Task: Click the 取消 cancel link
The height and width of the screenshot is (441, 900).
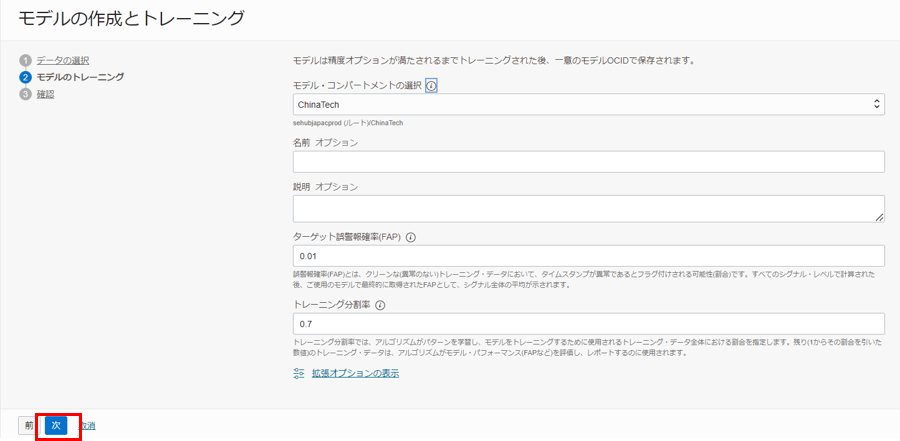Action: [87, 425]
